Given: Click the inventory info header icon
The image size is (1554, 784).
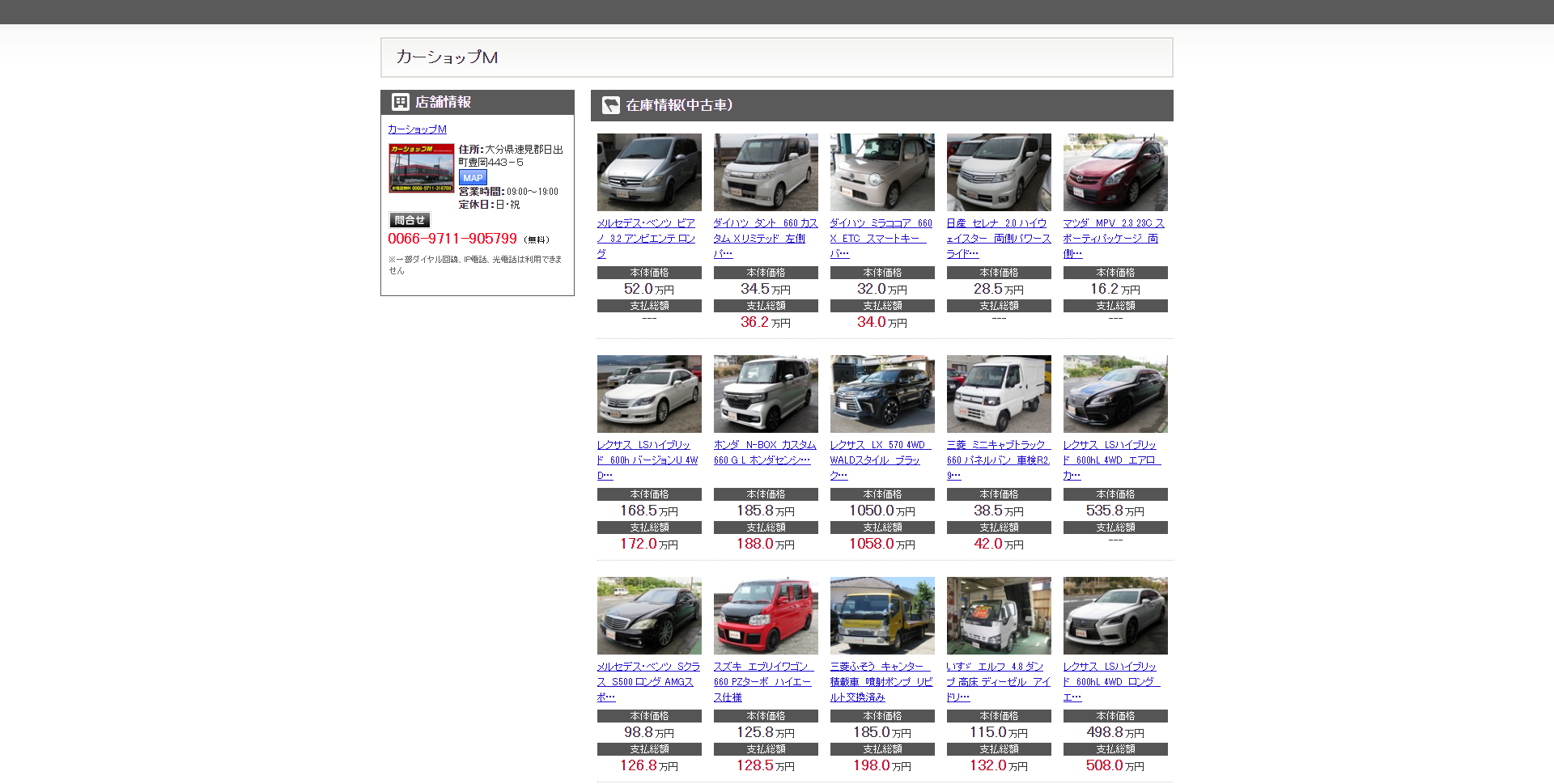Looking at the screenshot, I should (x=611, y=105).
